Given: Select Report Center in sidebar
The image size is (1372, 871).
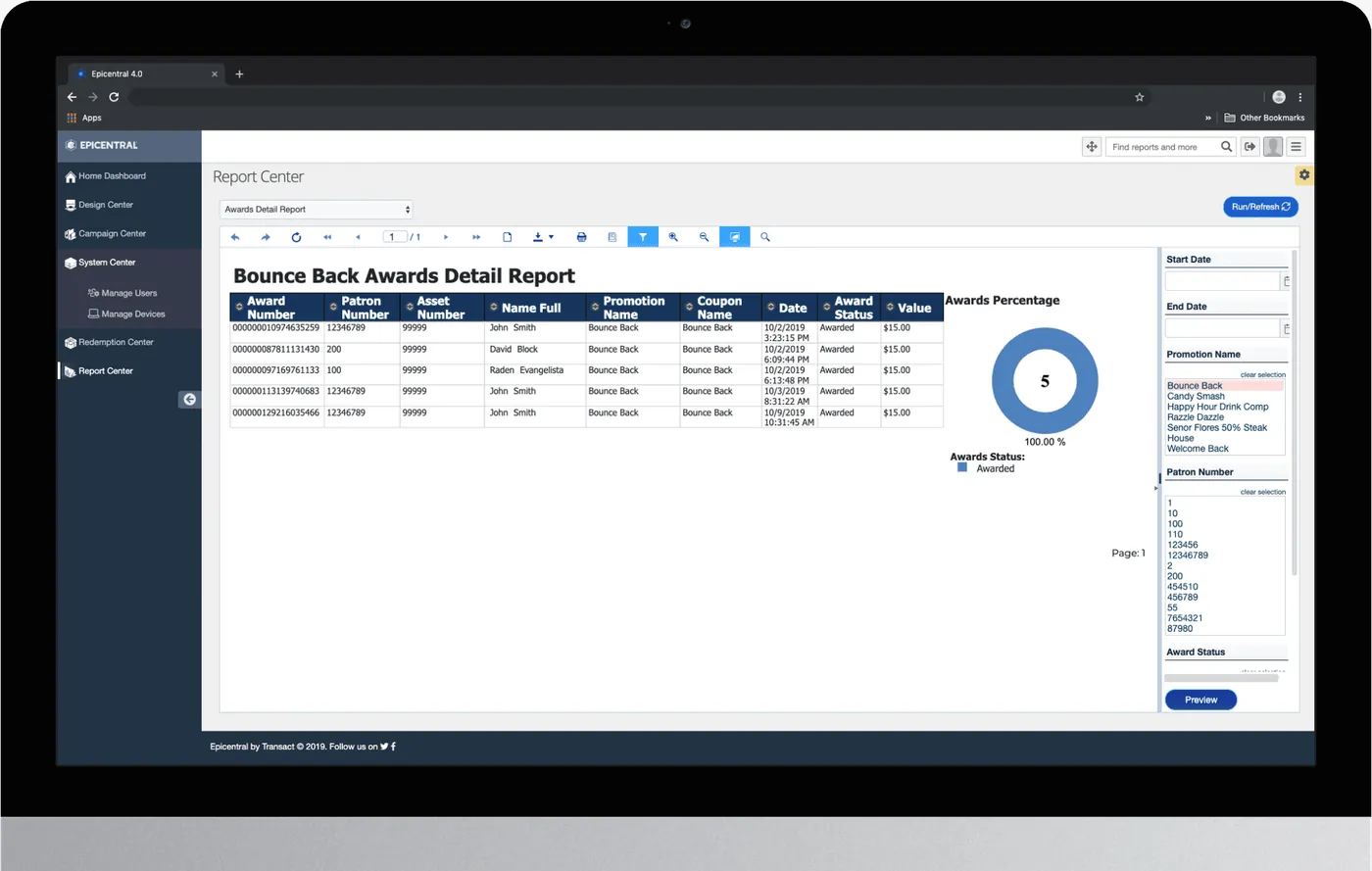Looking at the screenshot, I should coord(99,371).
